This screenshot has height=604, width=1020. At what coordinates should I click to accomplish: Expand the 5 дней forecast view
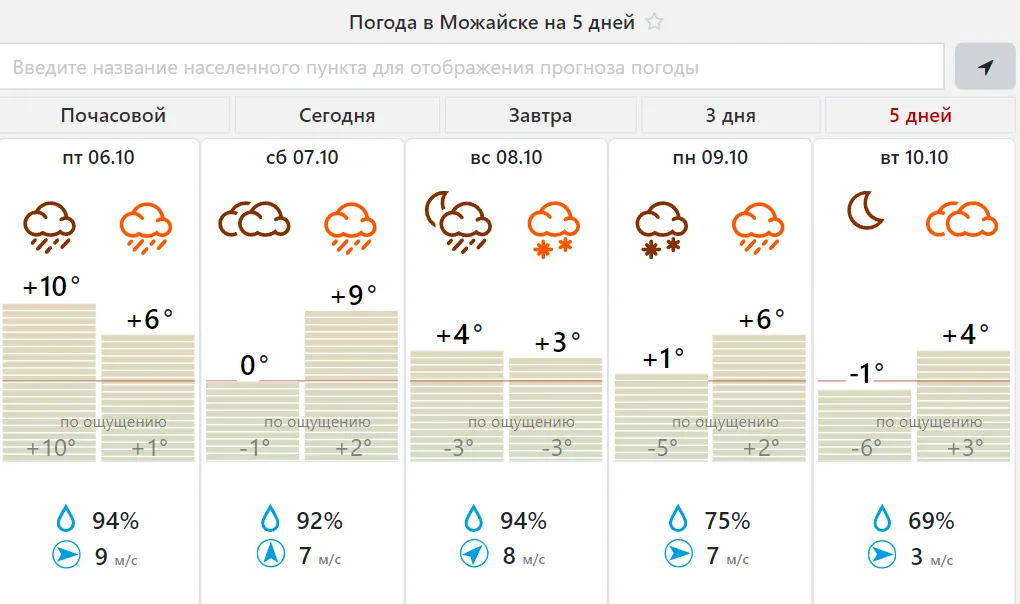(x=921, y=114)
